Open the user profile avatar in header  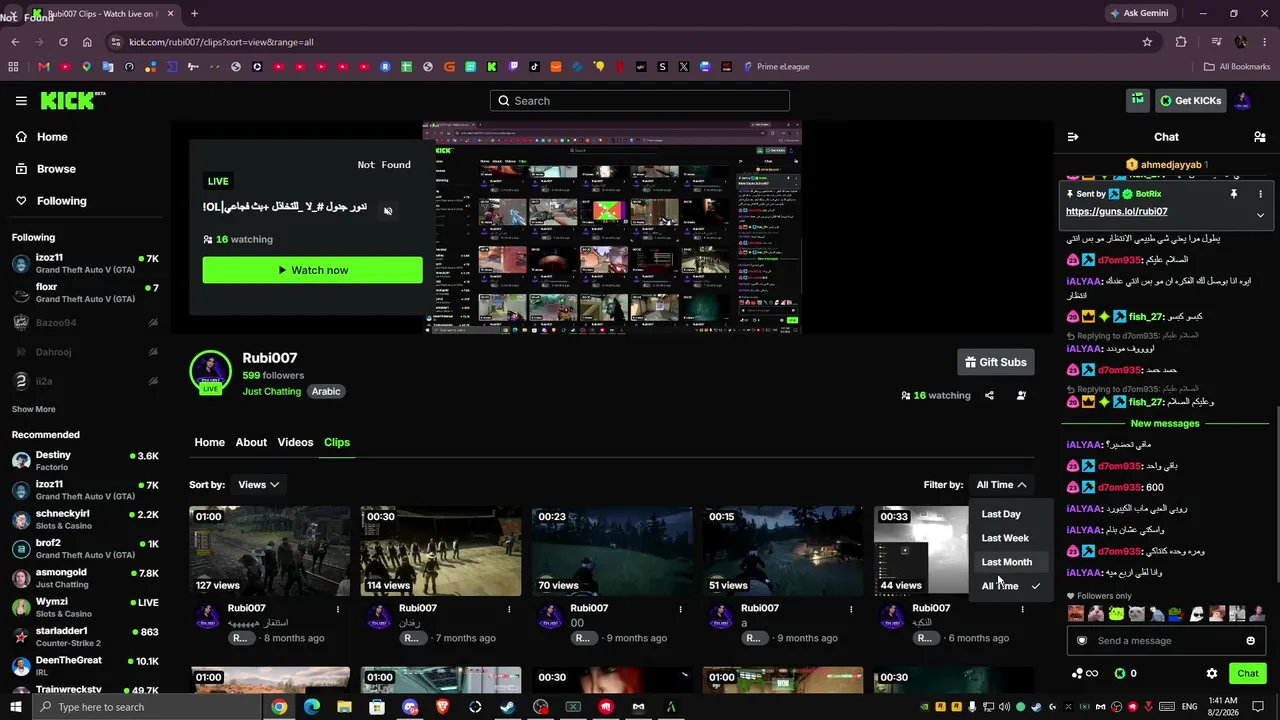click(1242, 101)
